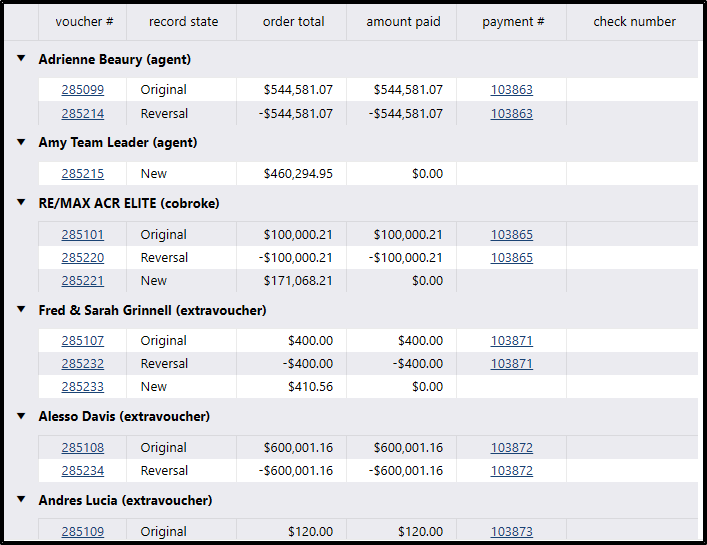Sort by the check number column
The height and width of the screenshot is (545, 707).
(634, 22)
